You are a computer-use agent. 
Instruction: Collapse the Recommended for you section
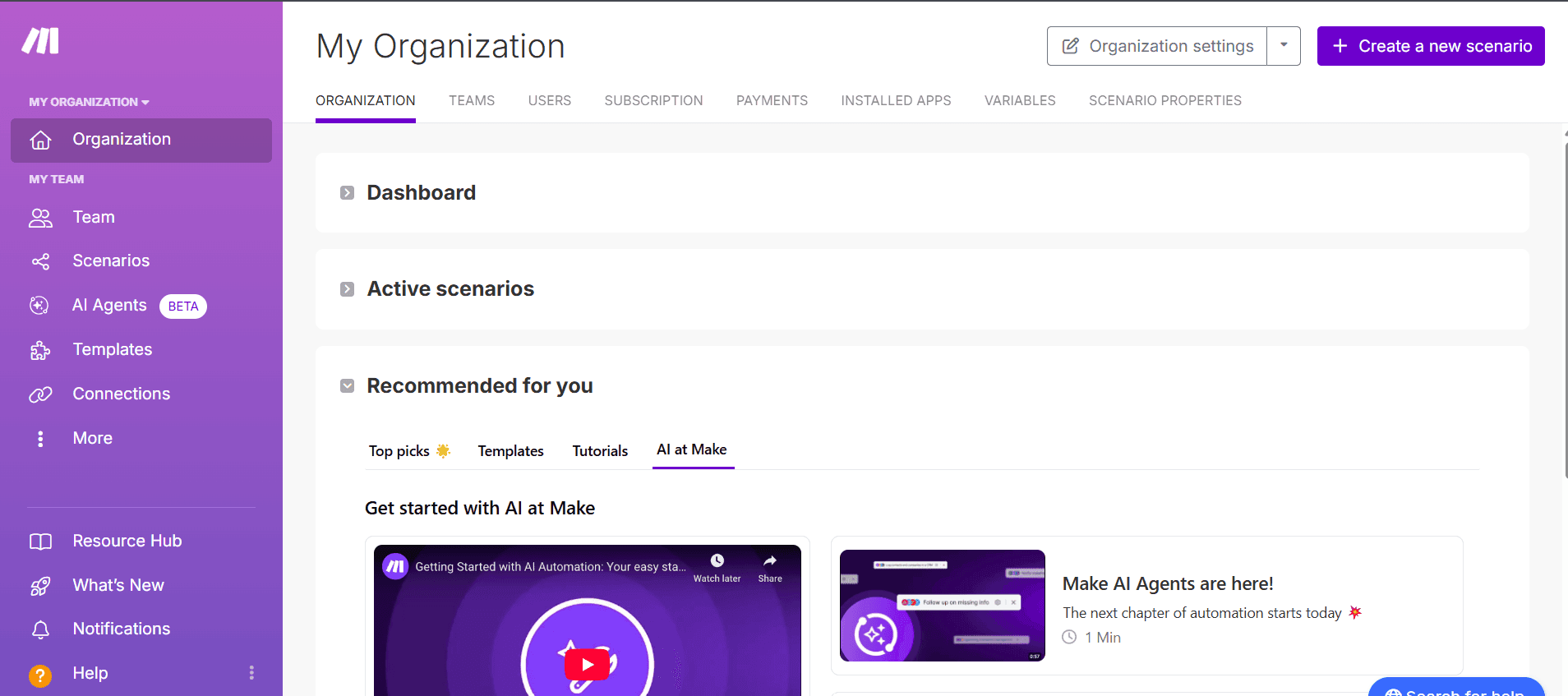pos(348,386)
